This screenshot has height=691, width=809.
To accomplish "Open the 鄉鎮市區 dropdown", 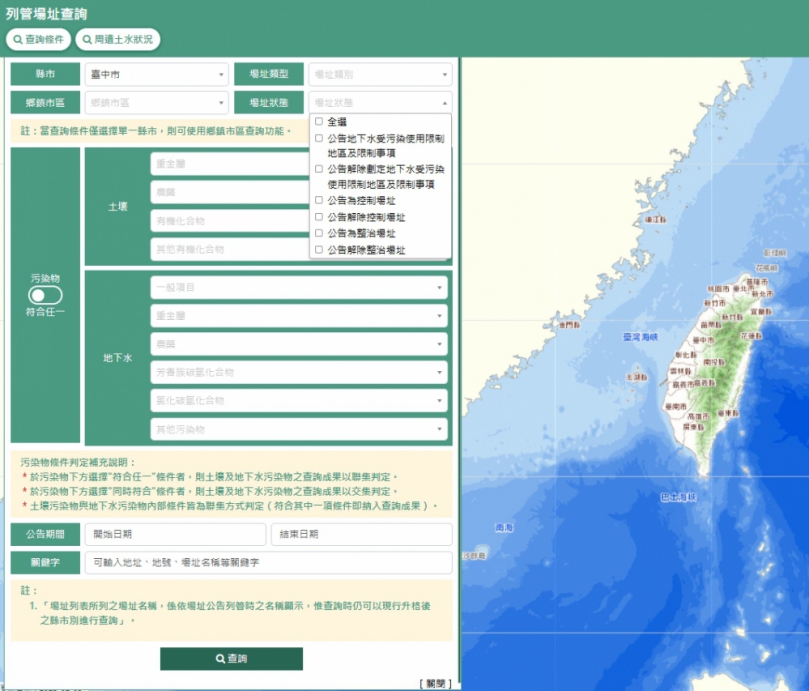I will (x=156, y=102).
